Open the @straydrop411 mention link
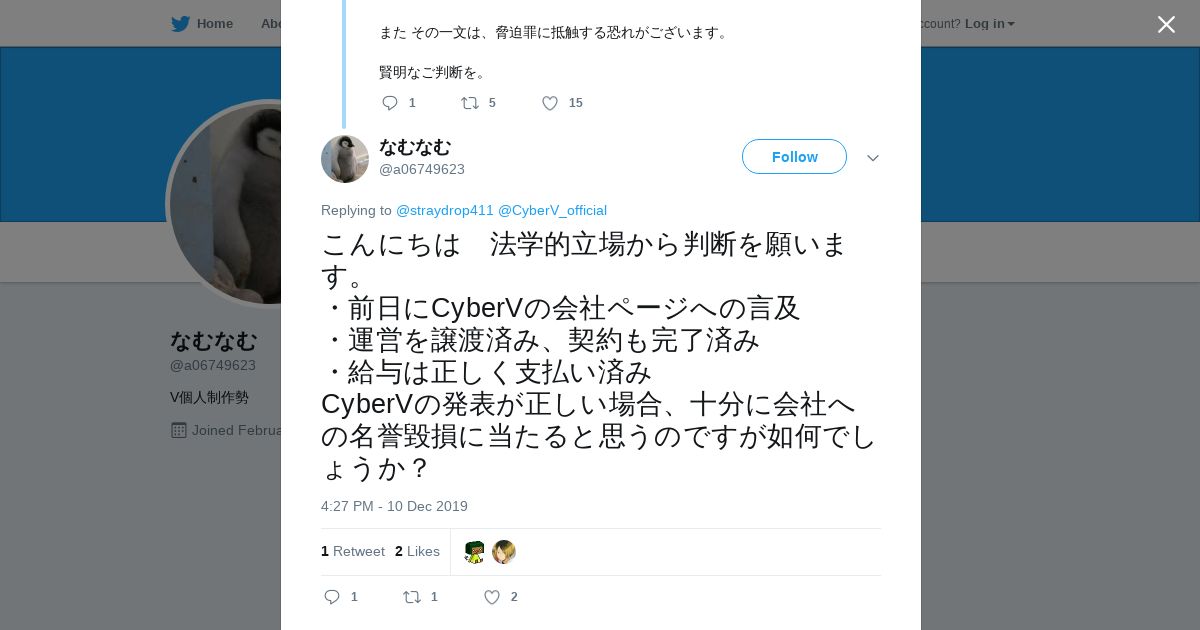 (445, 210)
